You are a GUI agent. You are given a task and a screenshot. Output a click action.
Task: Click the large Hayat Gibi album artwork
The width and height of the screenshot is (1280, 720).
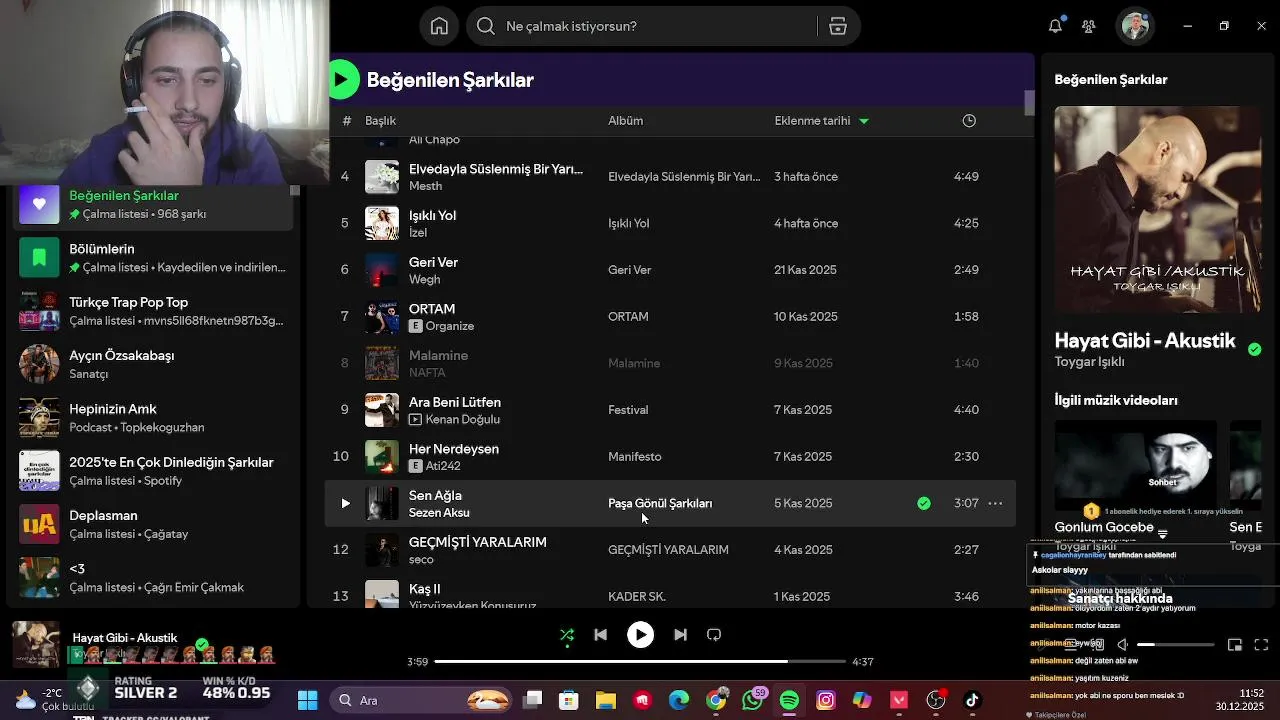pyautogui.click(x=1157, y=209)
